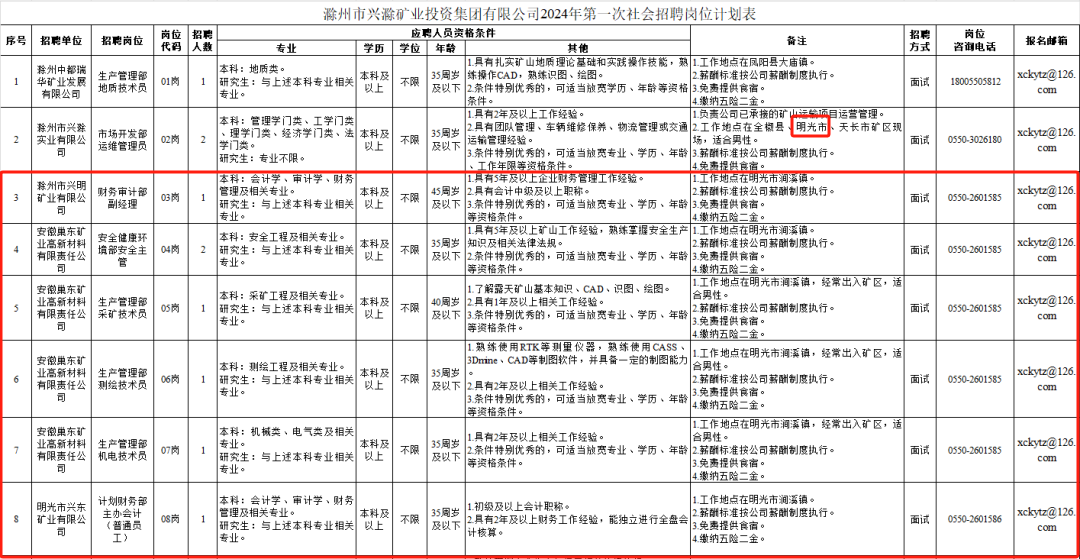Viewport: 1080px width, 559px height.
Task: Click the '04岗' code cell
Action: 170,249
